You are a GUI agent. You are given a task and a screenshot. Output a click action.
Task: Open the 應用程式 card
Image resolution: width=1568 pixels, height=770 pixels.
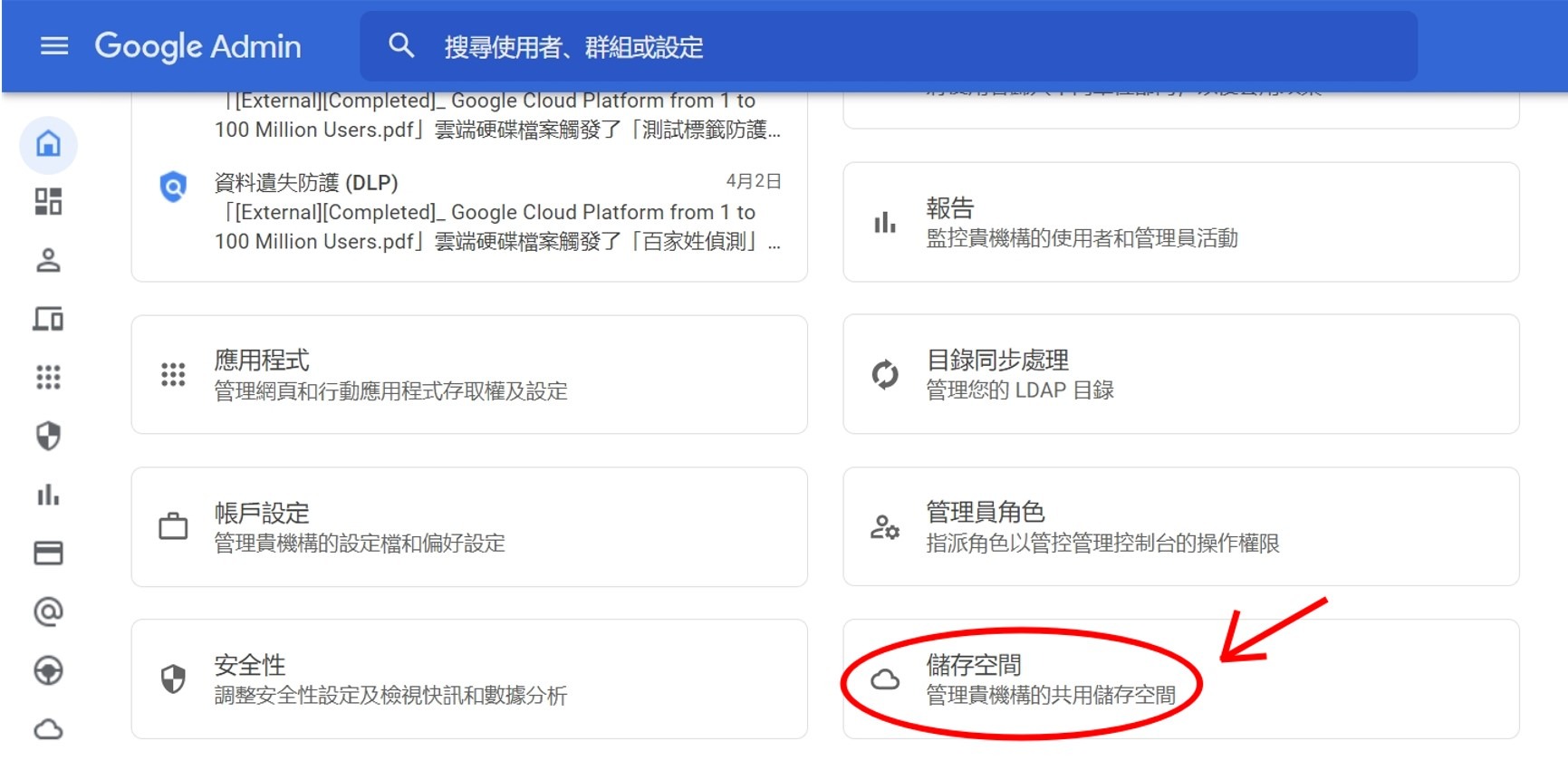(469, 374)
